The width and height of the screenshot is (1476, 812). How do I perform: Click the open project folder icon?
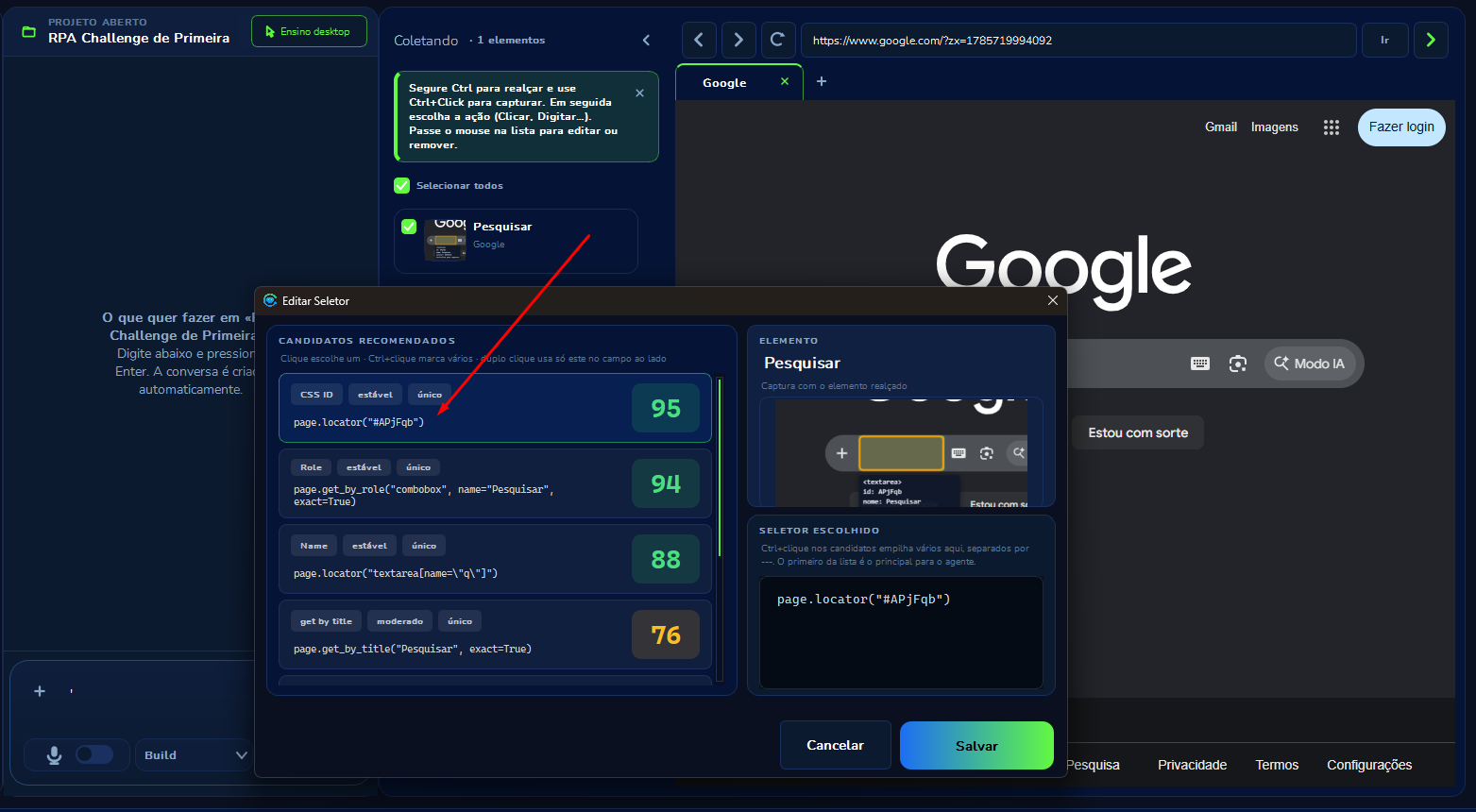pos(28,31)
